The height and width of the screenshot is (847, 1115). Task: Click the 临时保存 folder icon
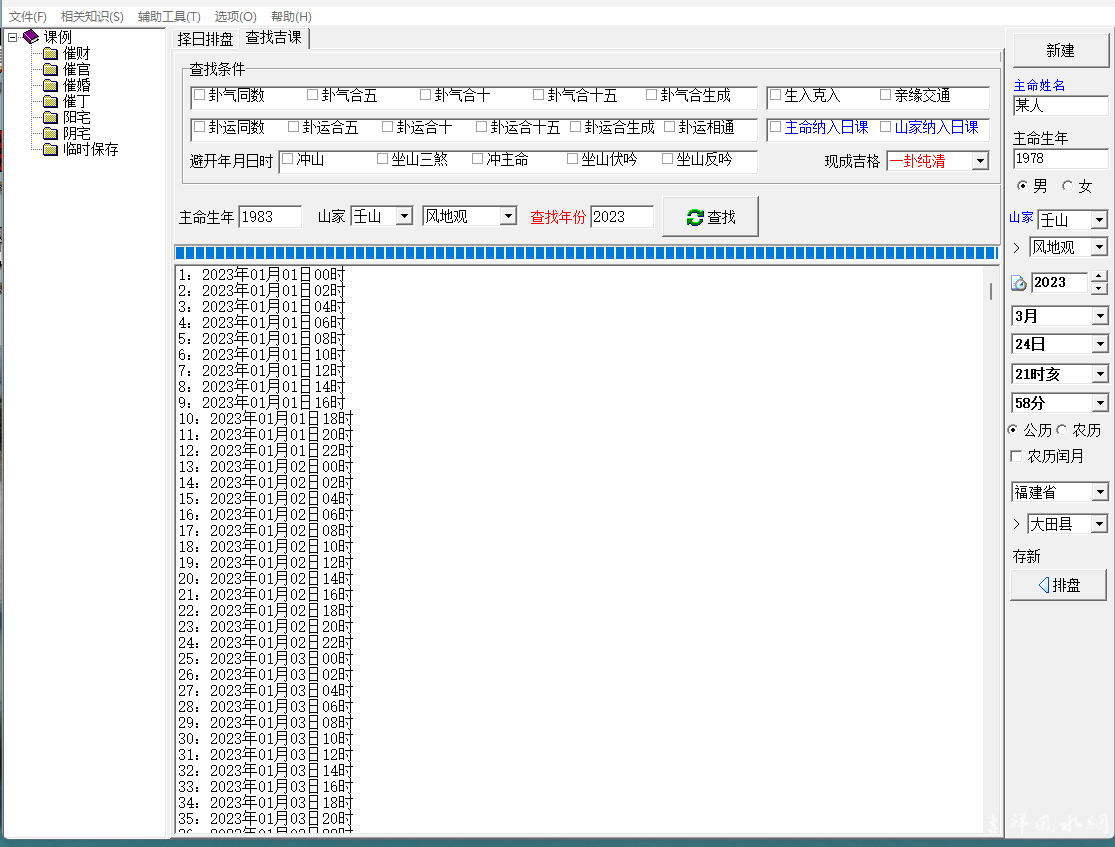(x=50, y=149)
